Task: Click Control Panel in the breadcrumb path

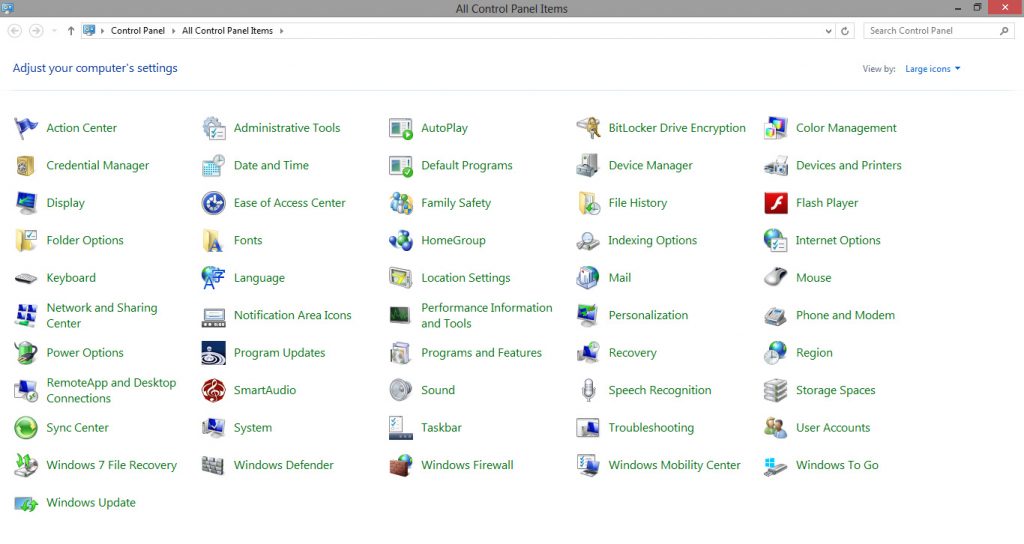Action: coord(137,31)
